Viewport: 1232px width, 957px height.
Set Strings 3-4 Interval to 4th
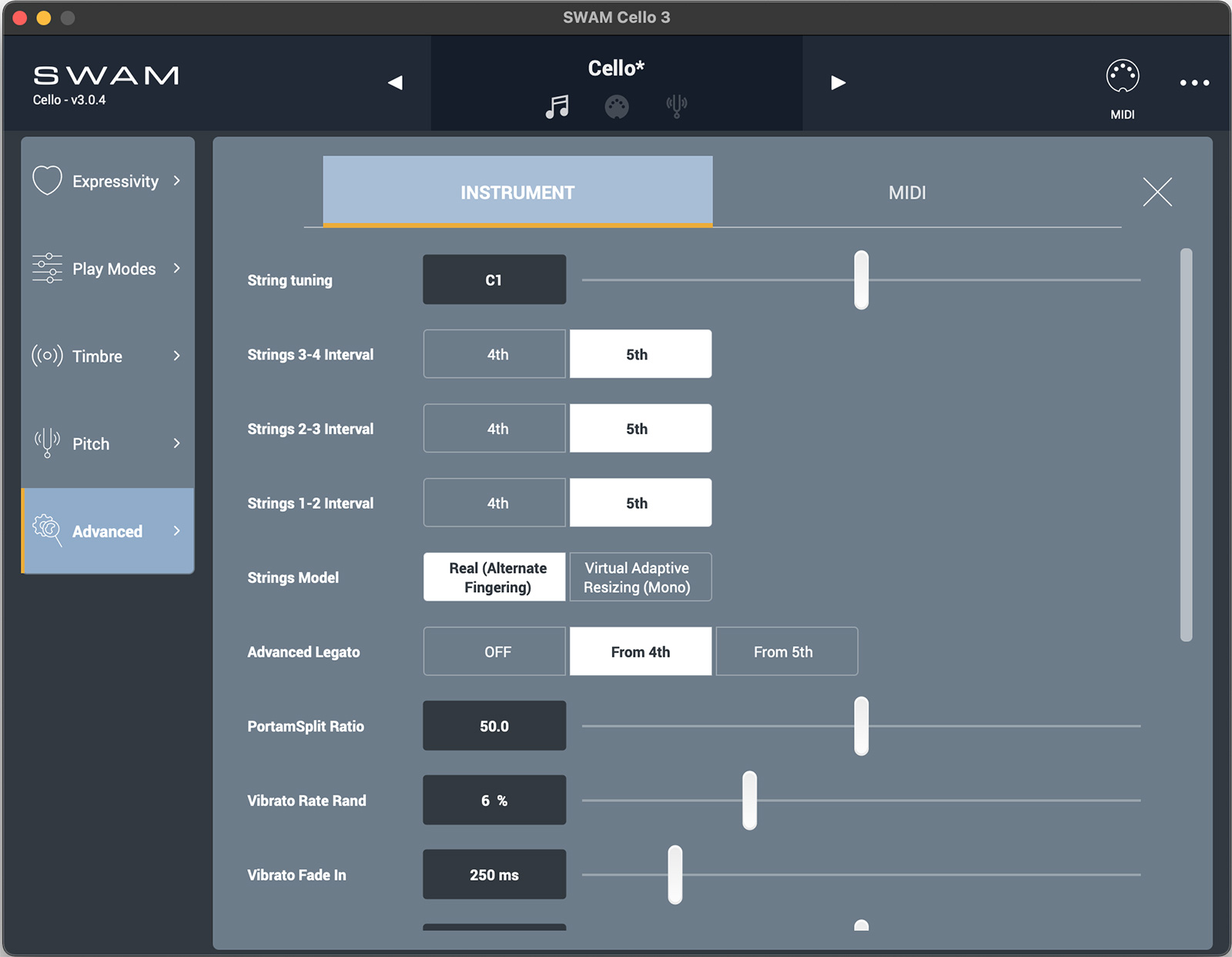(x=494, y=354)
